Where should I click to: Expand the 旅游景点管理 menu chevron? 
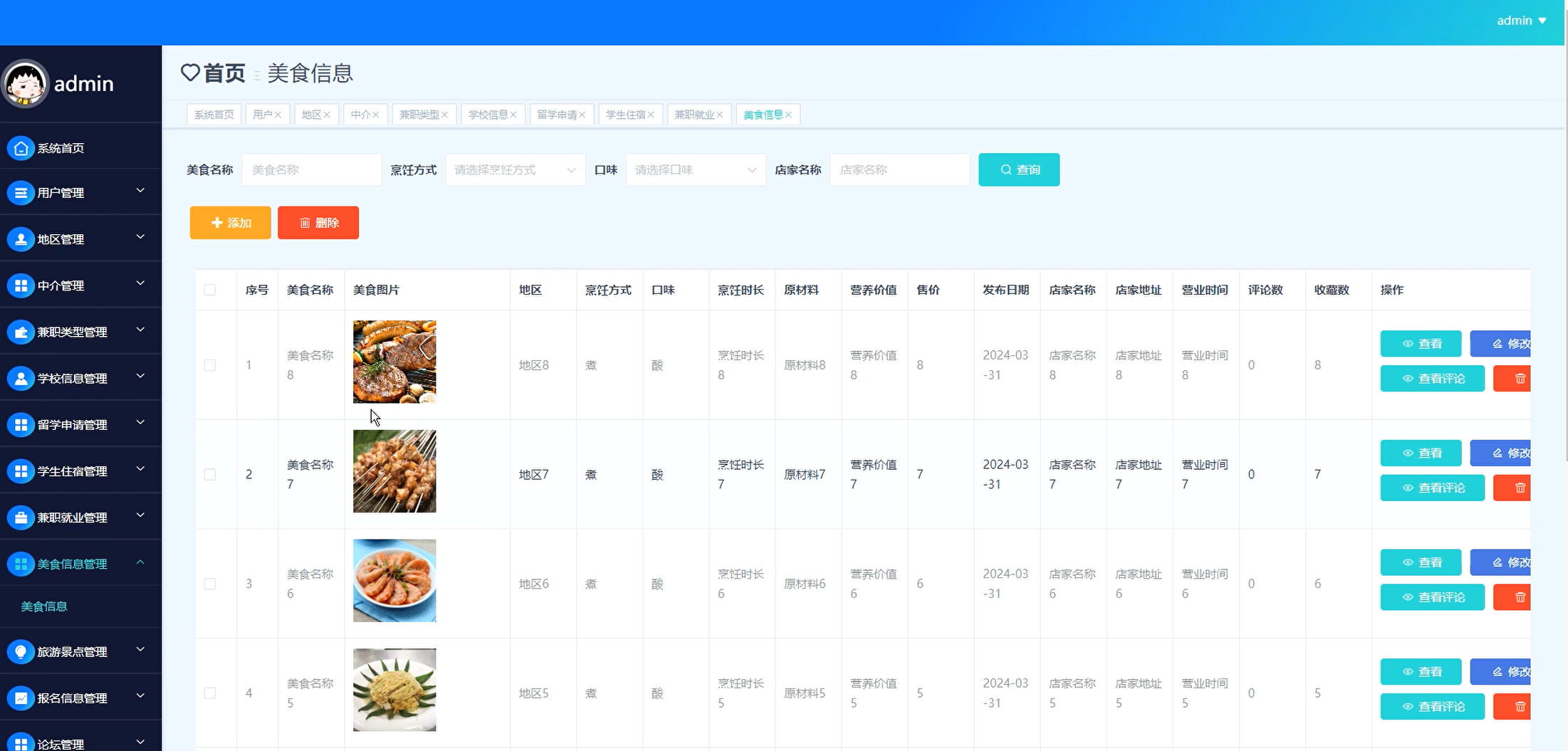140,649
